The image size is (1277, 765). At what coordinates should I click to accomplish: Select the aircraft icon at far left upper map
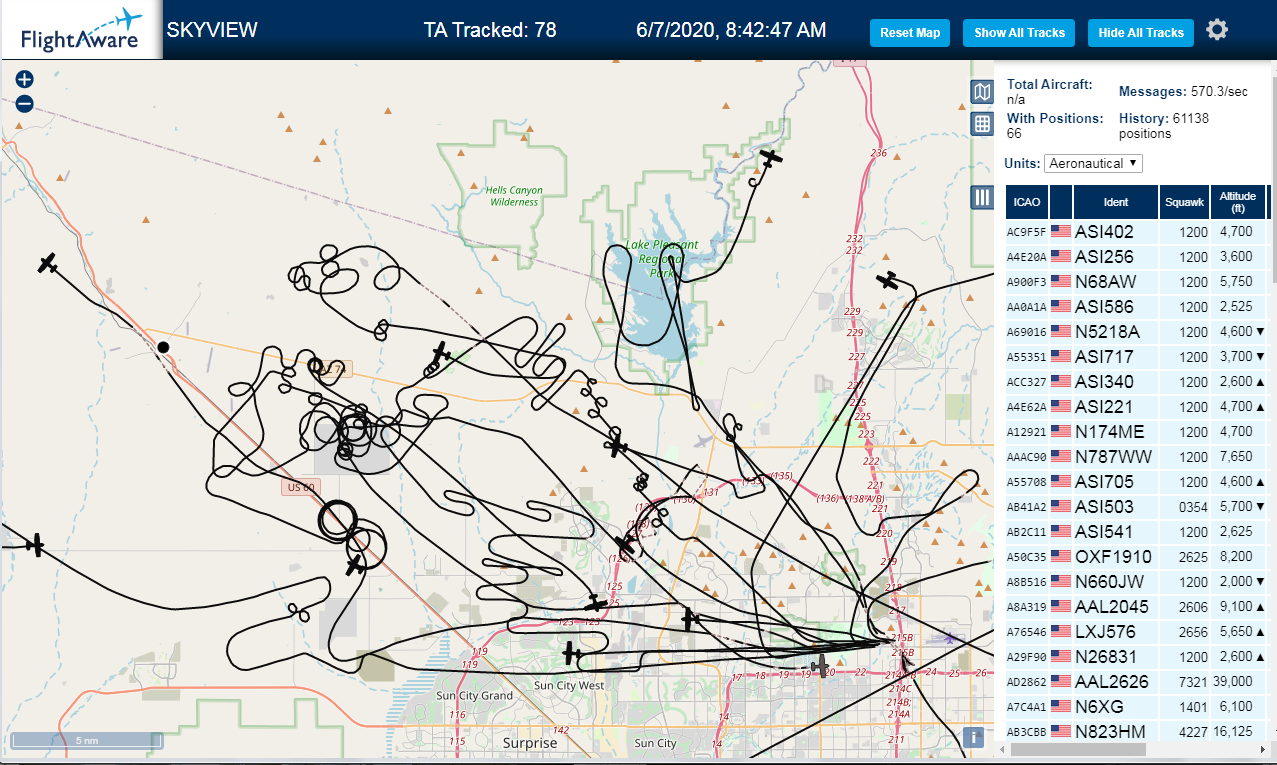click(47, 263)
